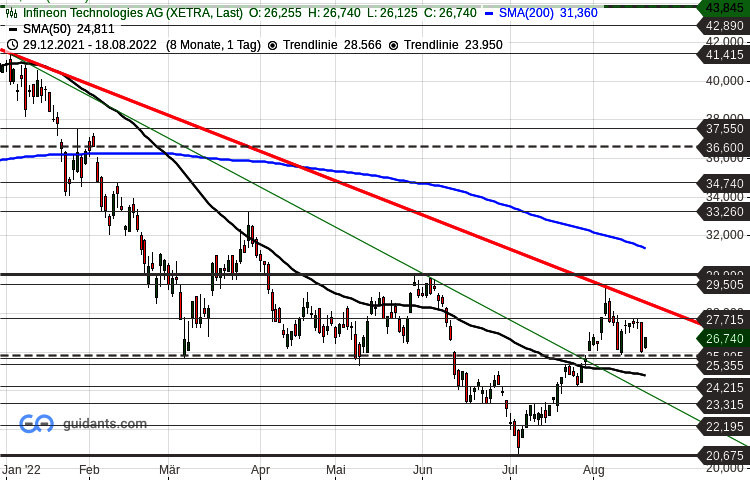Click the Apr time axis label

tap(260, 470)
